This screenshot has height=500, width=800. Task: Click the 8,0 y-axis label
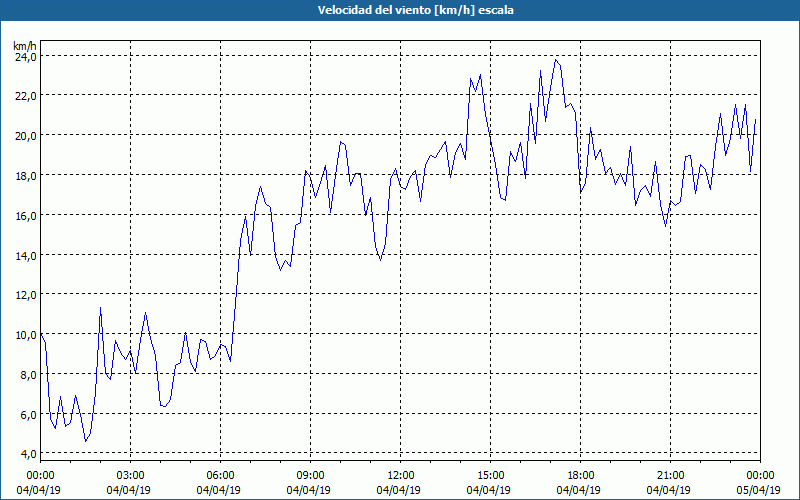[x=28, y=374]
